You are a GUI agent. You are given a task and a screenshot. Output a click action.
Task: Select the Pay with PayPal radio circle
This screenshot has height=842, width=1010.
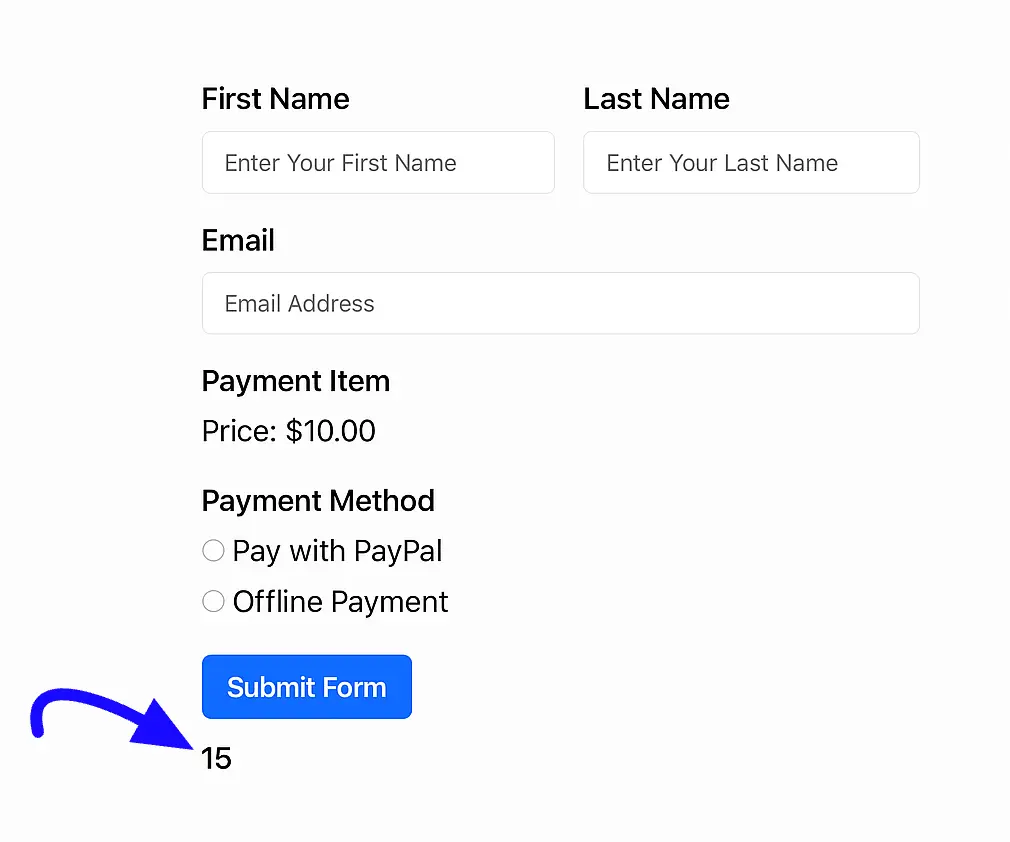[213, 551]
